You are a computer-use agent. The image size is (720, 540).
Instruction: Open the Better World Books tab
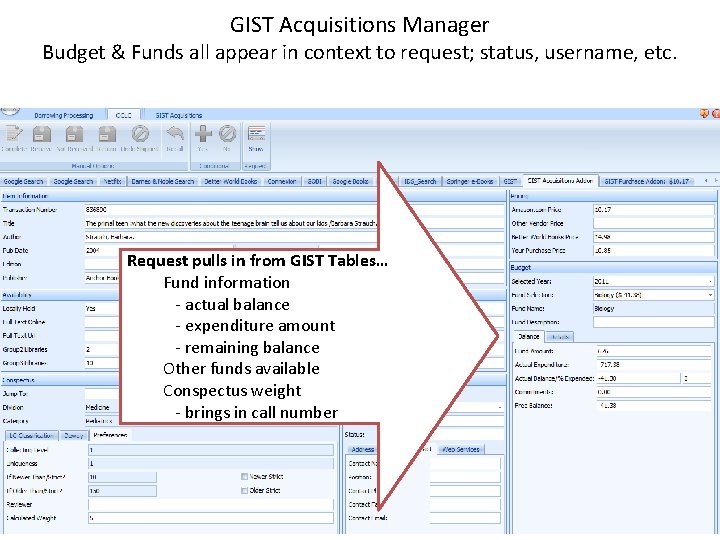(x=231, y=181)
